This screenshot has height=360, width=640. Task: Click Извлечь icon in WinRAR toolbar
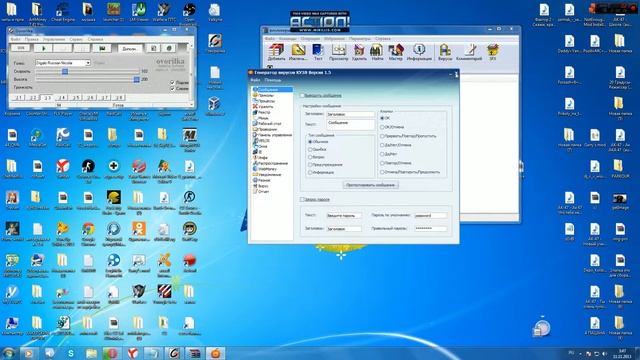pyautogui.click(x=298, y=53)
